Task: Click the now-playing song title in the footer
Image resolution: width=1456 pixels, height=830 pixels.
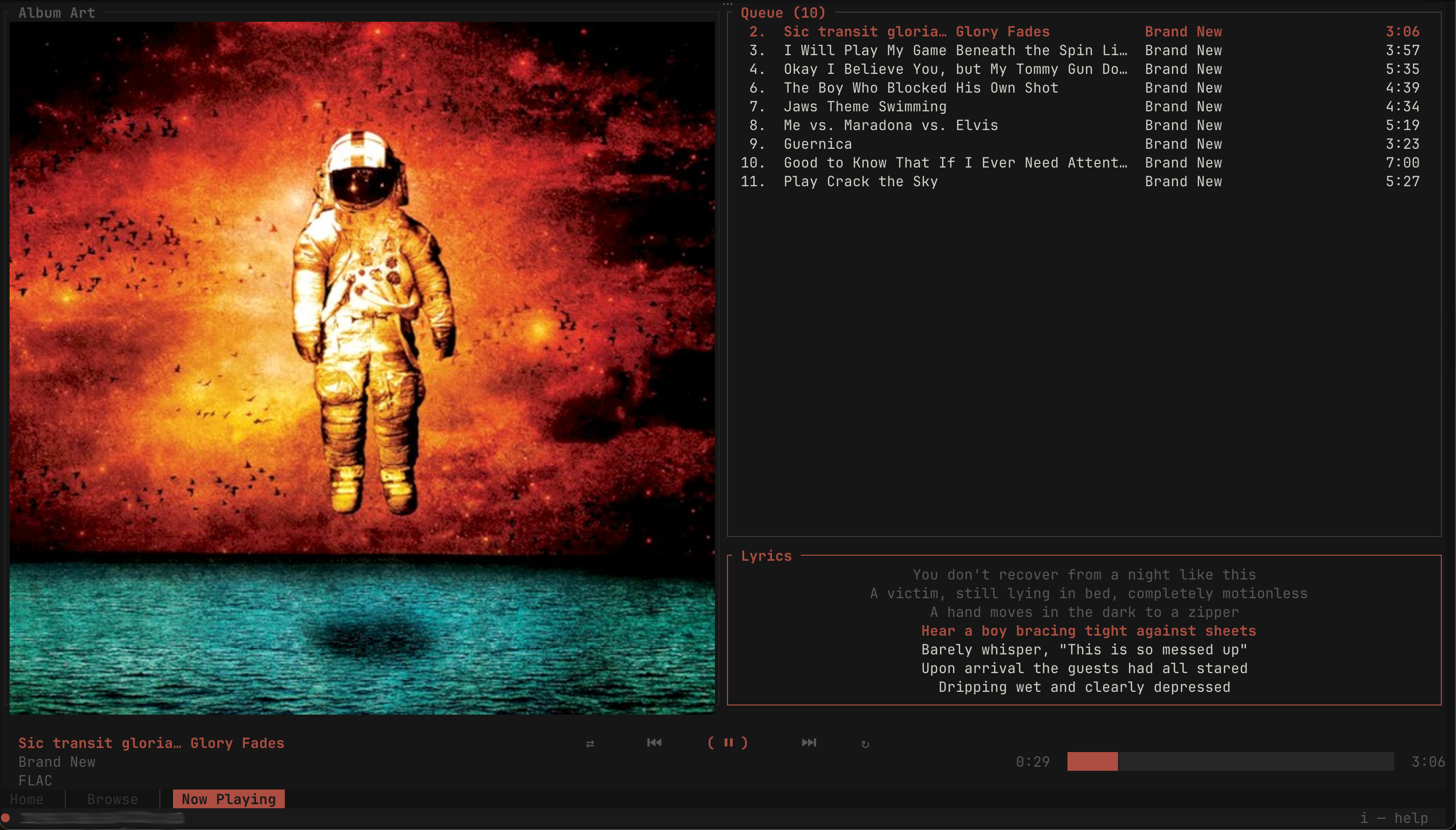Action: tap(151, 743)
